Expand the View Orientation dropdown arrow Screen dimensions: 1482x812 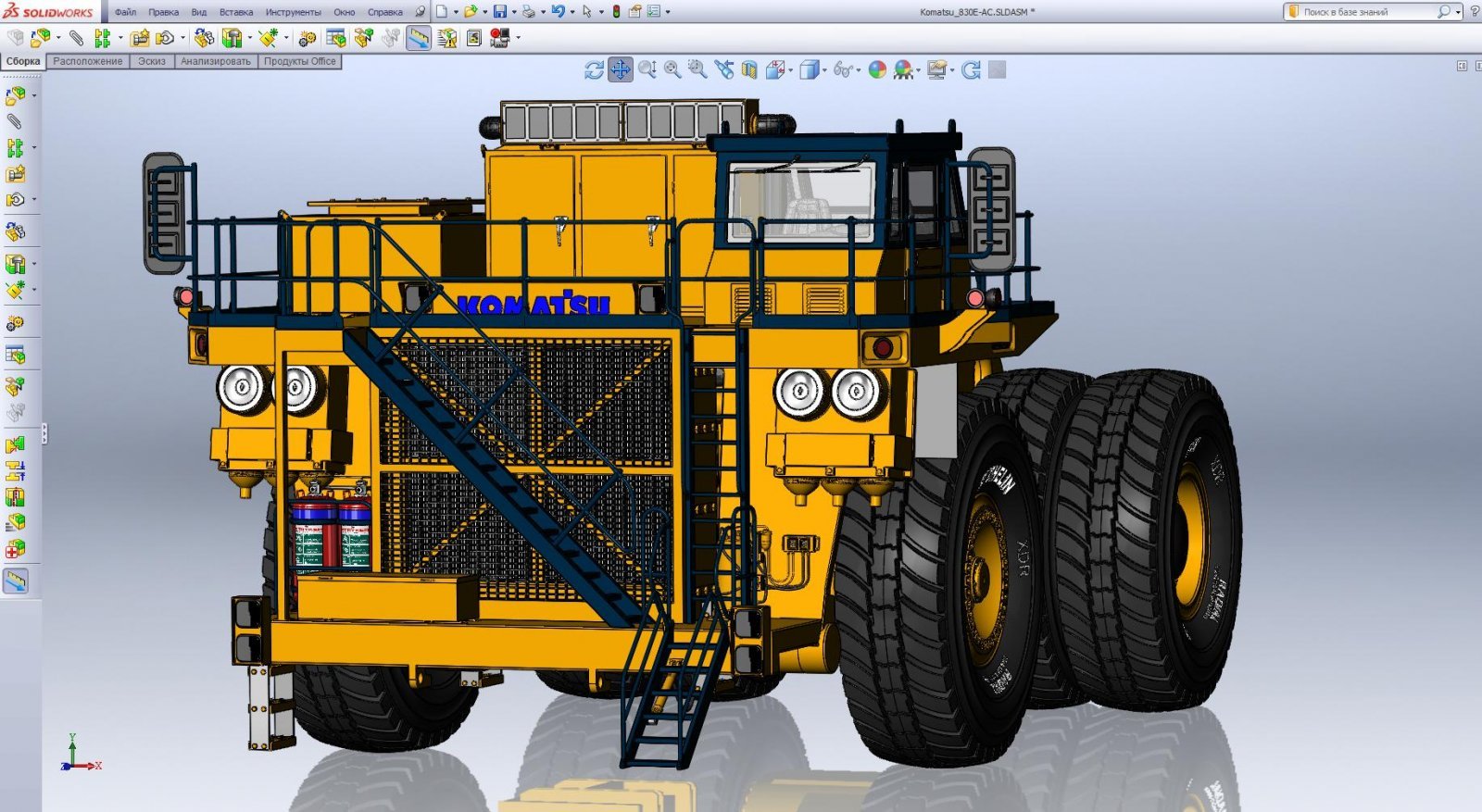pyautogui.click(x=790, y=70)
